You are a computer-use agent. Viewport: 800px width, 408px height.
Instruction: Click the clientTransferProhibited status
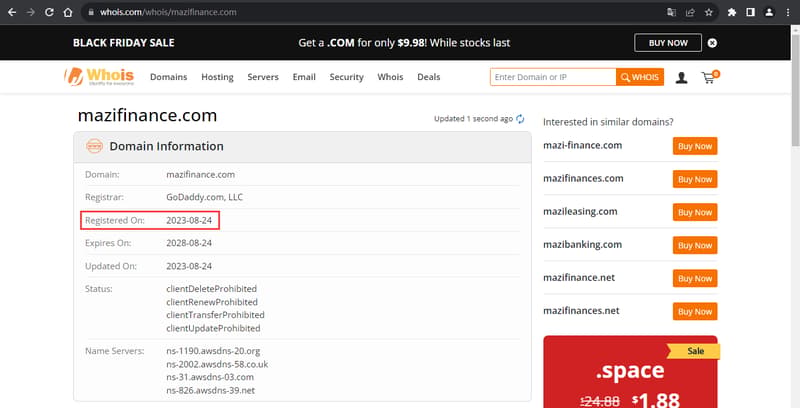coord(215,315)
